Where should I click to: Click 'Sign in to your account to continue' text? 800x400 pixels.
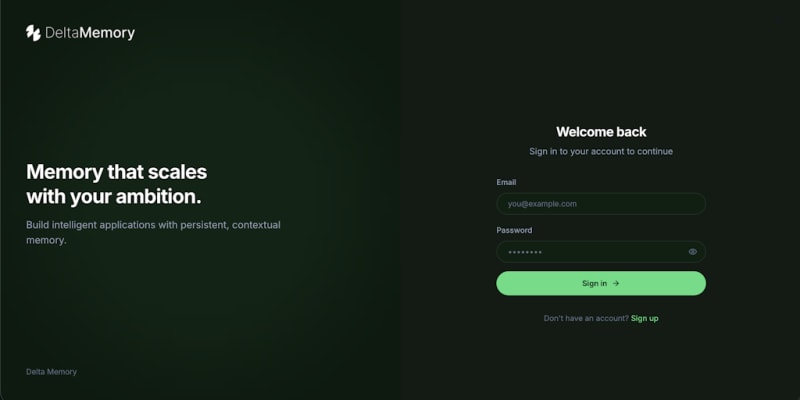click(x=601, y=151)
